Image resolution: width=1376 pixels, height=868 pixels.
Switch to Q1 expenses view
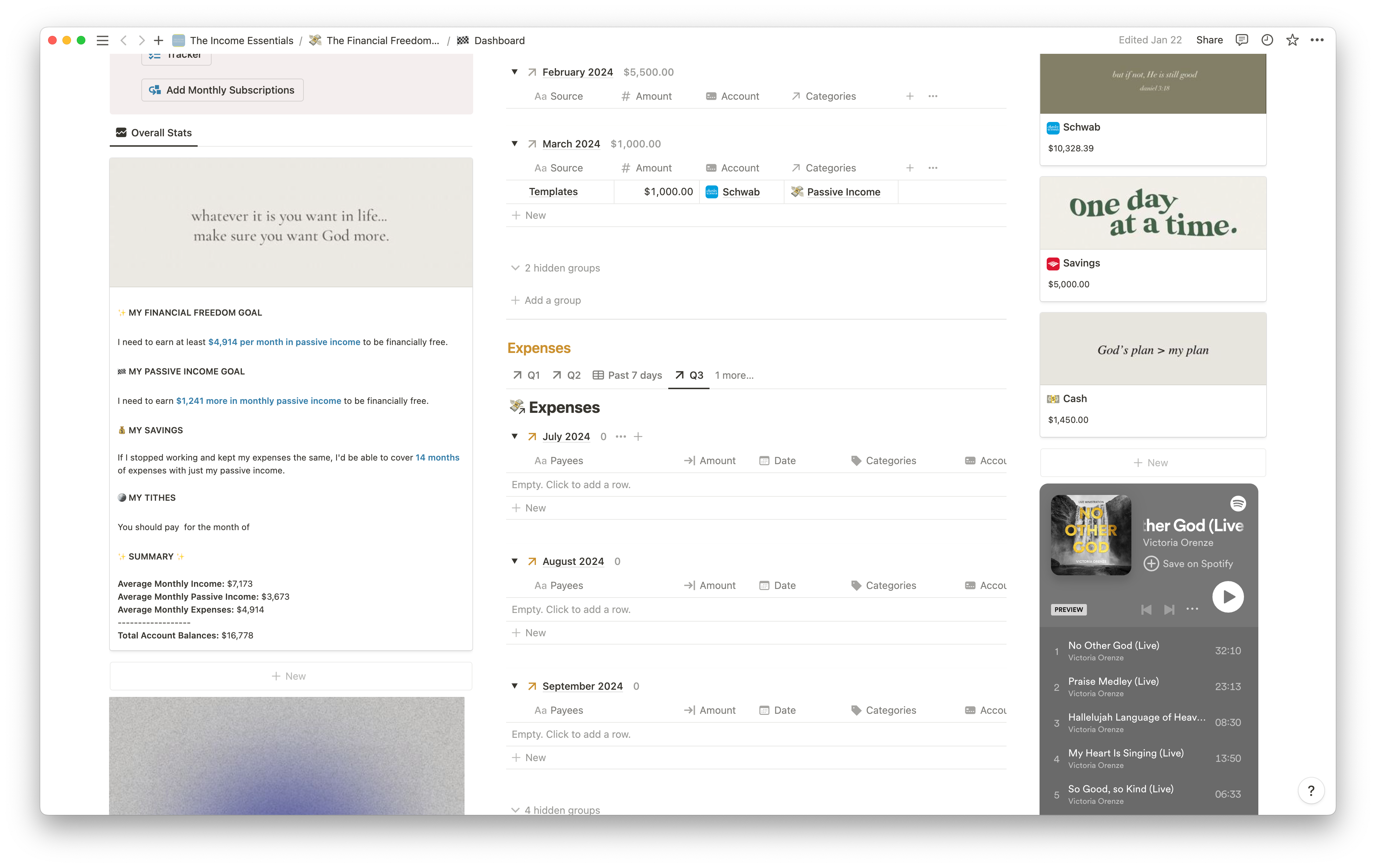click(x=526, y=376)
